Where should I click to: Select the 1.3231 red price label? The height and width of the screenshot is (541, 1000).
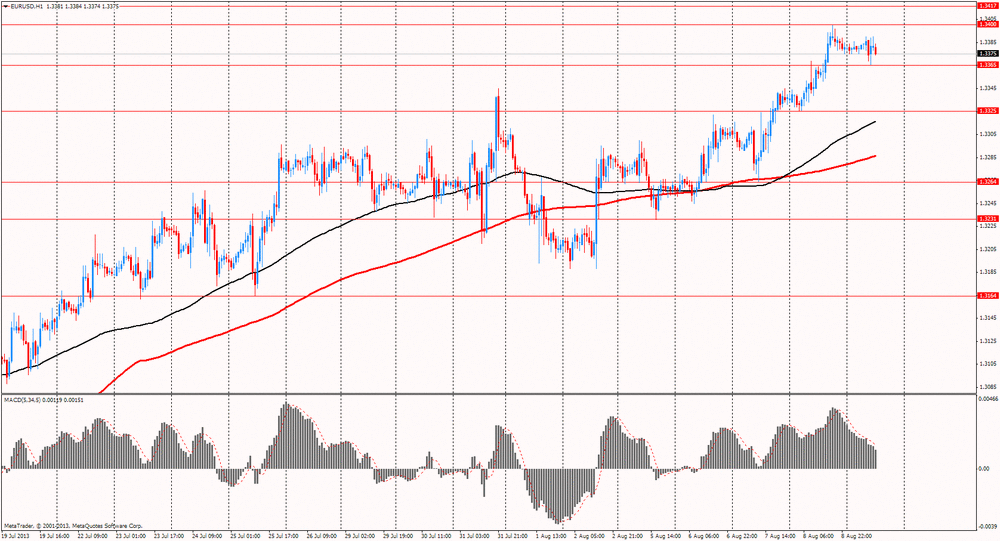[987, 219]
